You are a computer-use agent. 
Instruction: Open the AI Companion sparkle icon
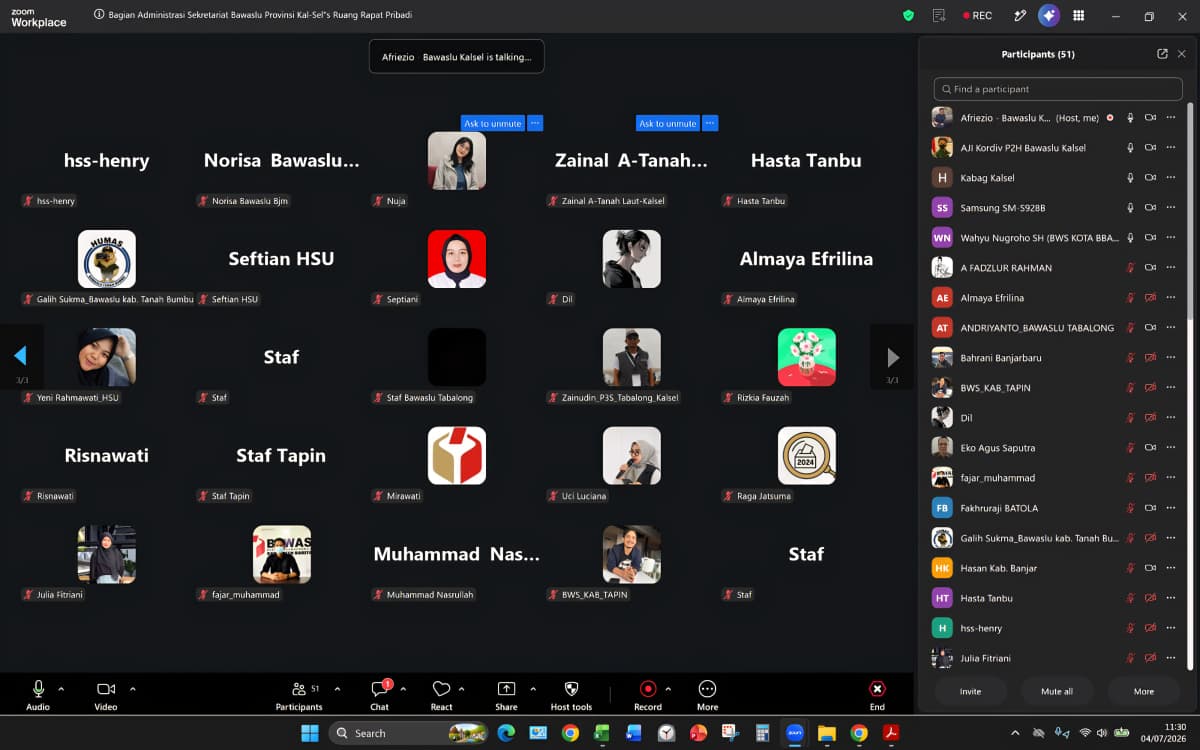click(1049, 15)
